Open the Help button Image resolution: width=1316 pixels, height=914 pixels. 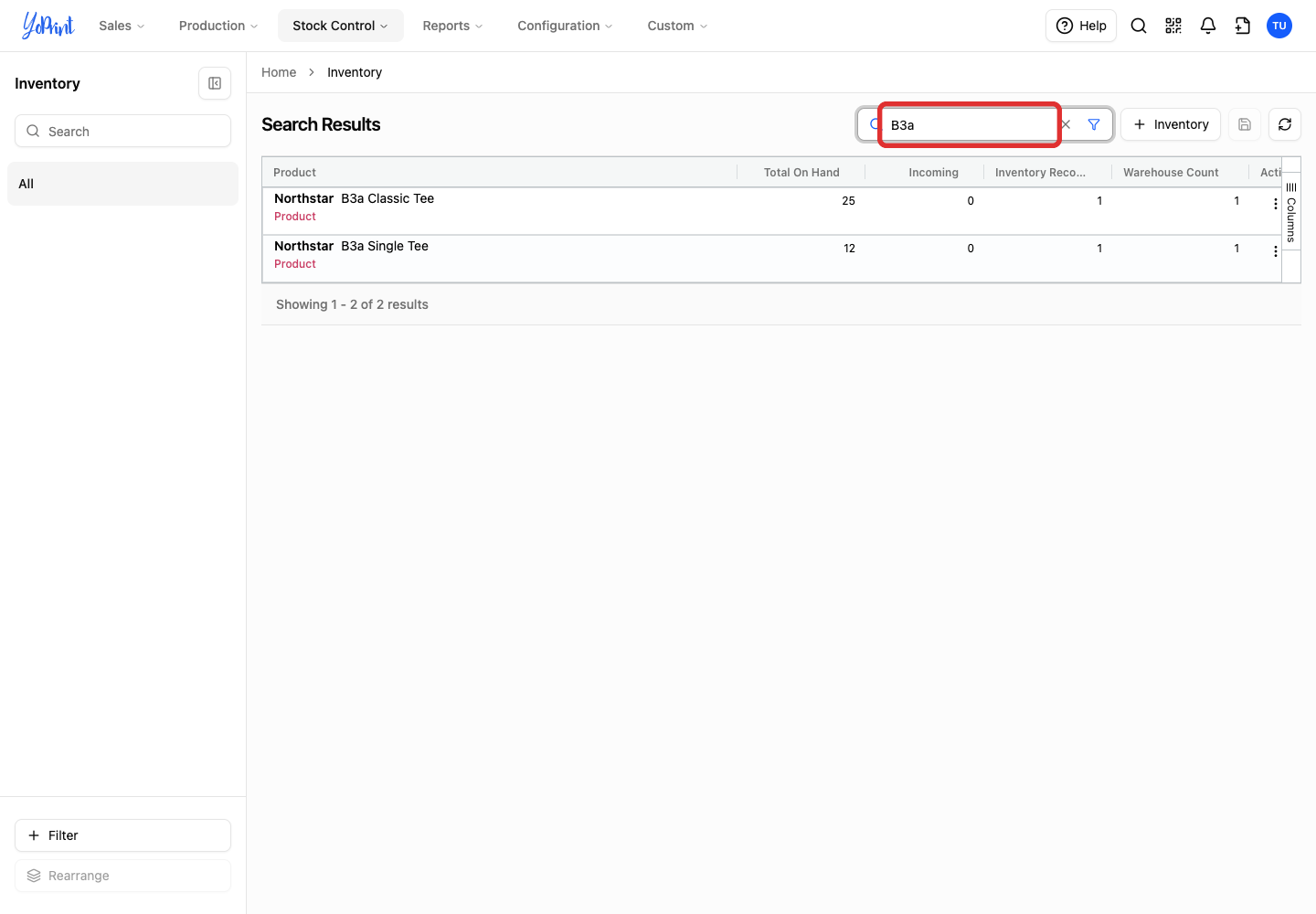pyautogui.click(x=1081, y=26)
